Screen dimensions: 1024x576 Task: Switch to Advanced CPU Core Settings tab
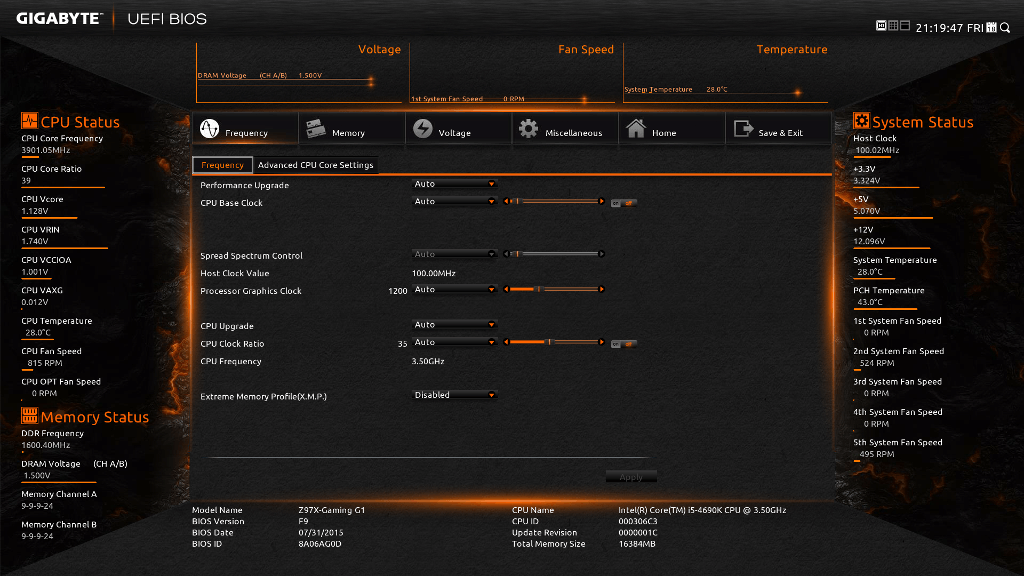pyautogui.click(x=315, y=165)
